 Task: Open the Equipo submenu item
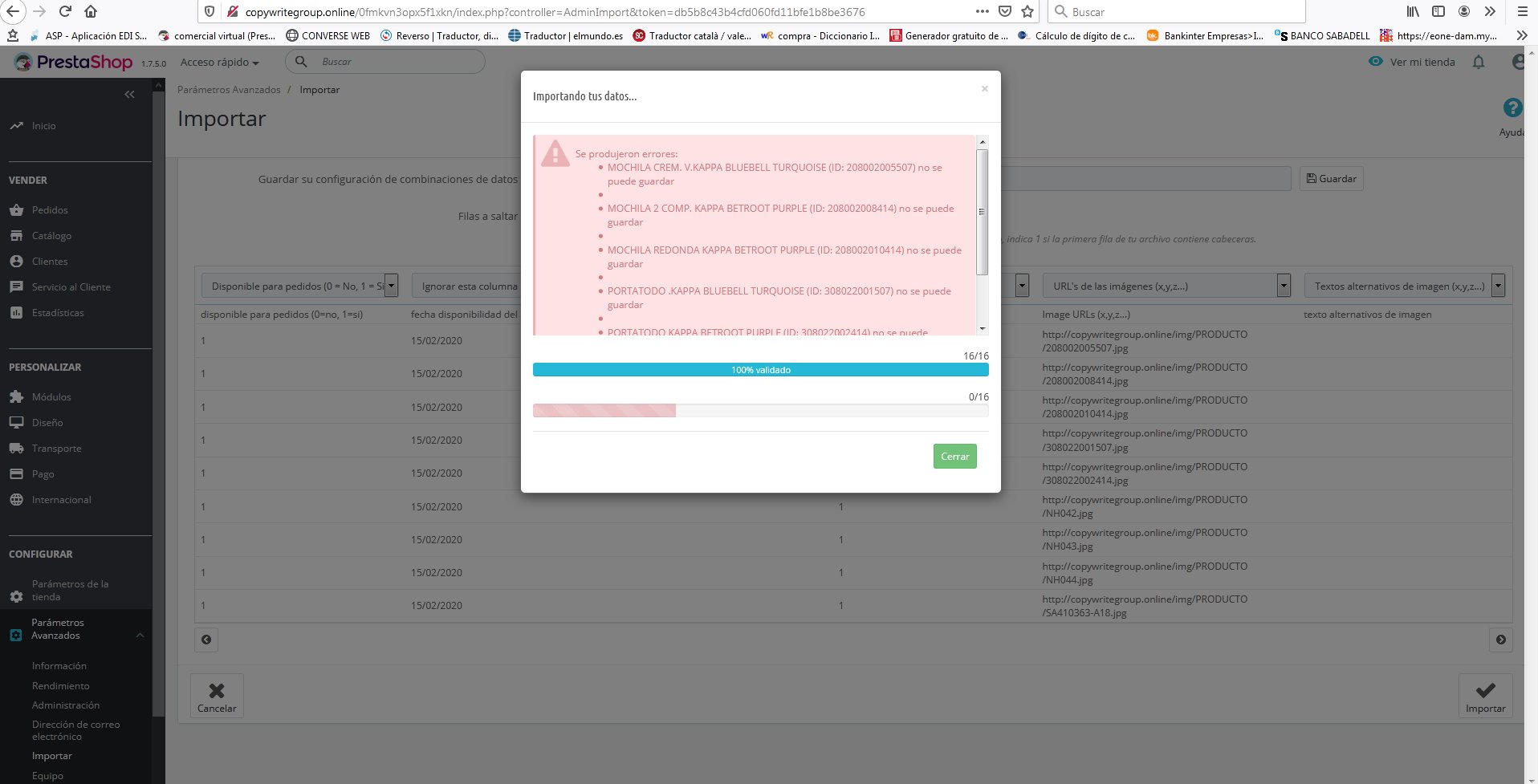point(47,776)
